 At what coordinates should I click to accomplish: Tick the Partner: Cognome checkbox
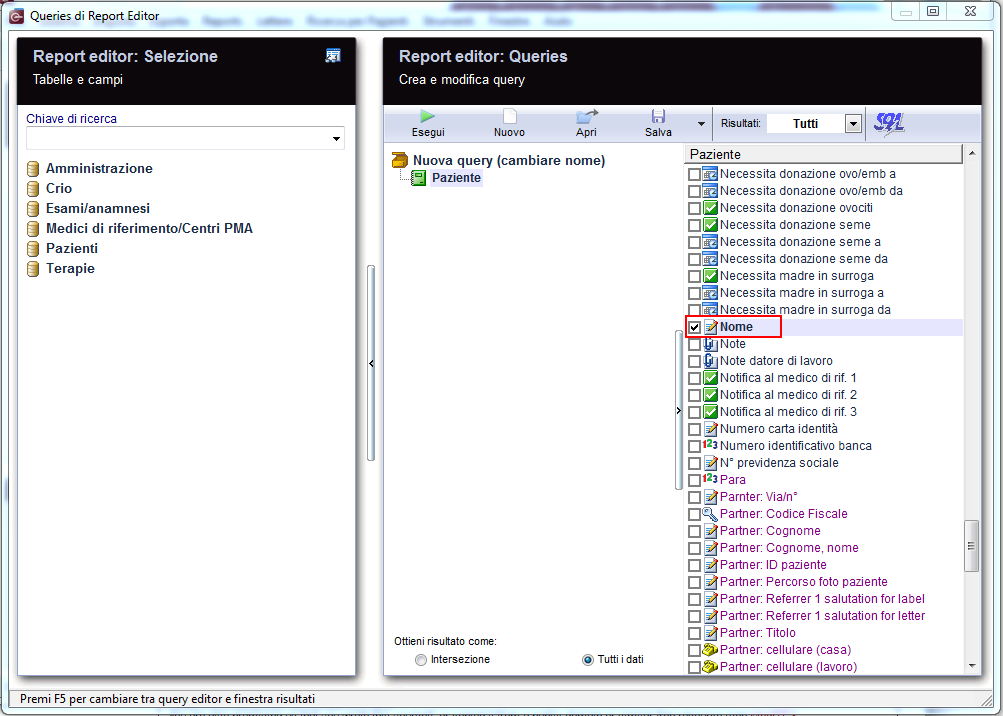pos(694,531)
